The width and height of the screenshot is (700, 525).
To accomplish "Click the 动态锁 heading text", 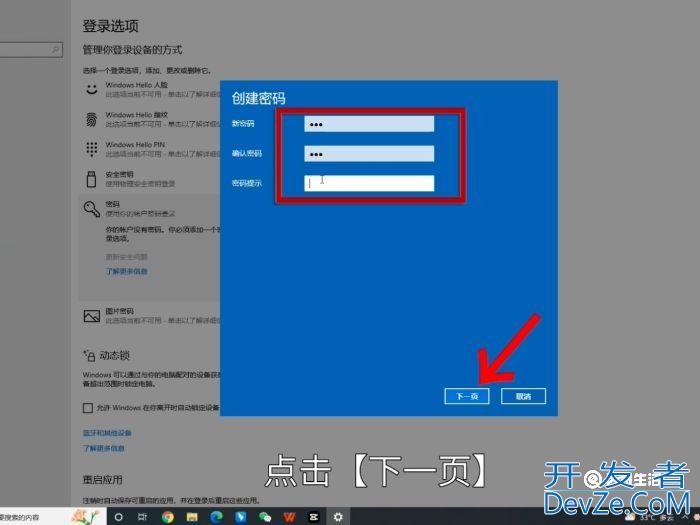I will click(115, 355).
